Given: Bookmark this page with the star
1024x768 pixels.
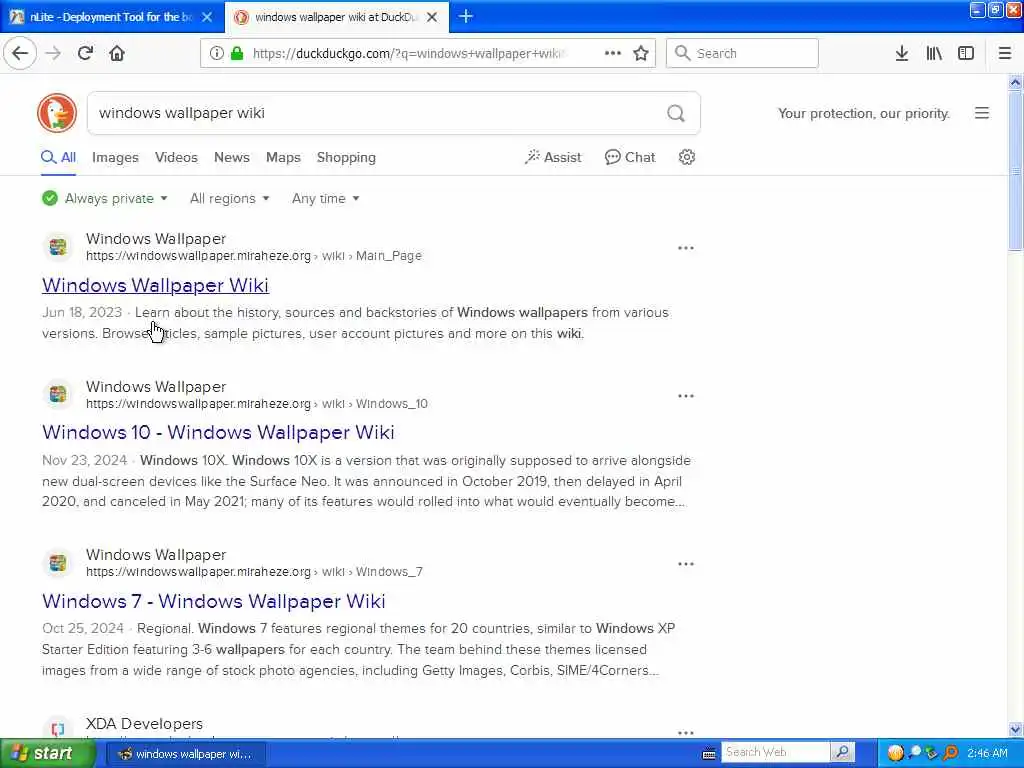Looking at the screenshot, I should [x=641, y=53].
